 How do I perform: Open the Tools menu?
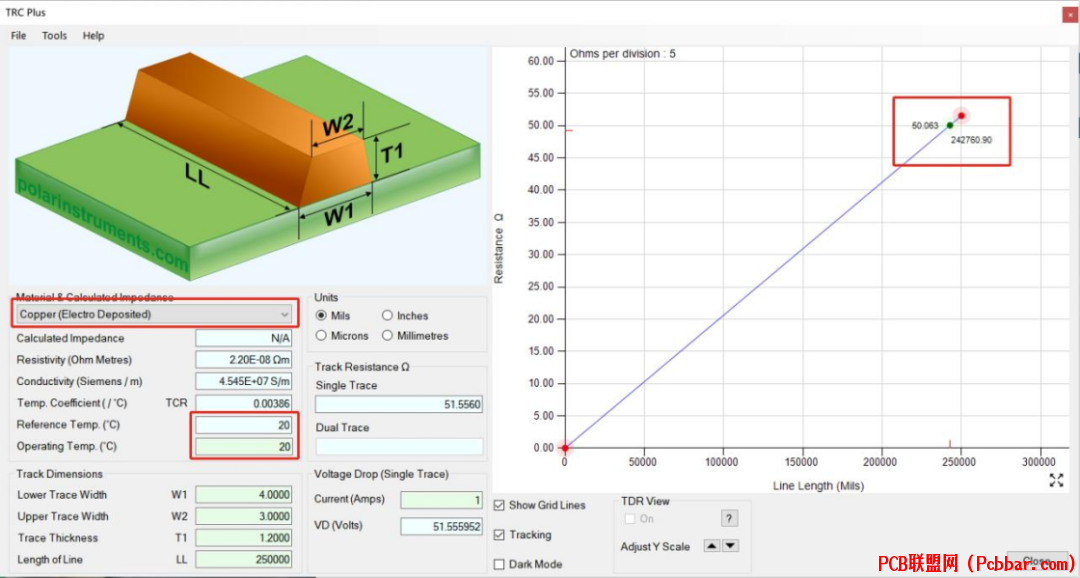[54, 36]
